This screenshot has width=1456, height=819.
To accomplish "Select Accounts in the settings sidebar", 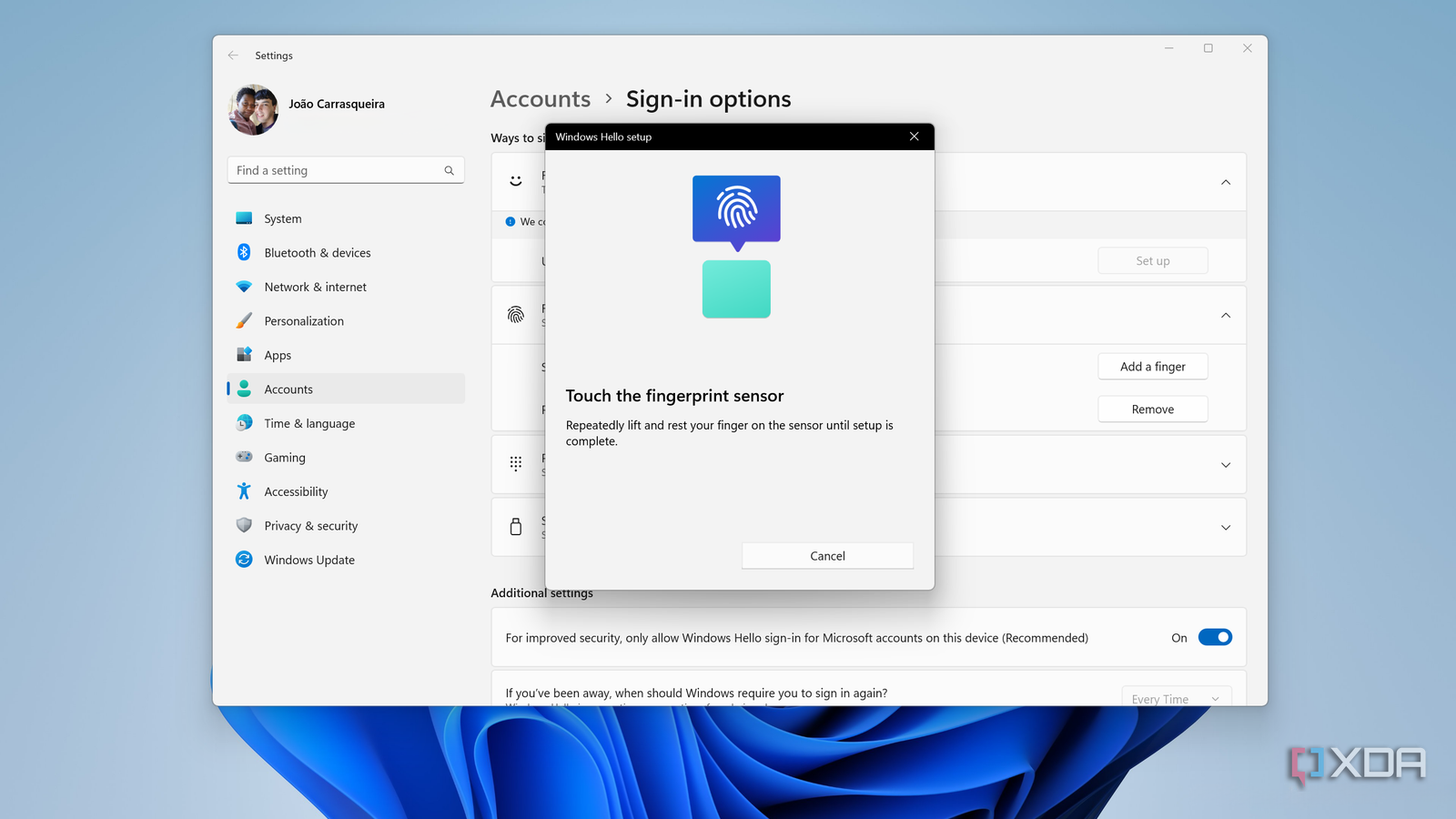I will [288, 389].
